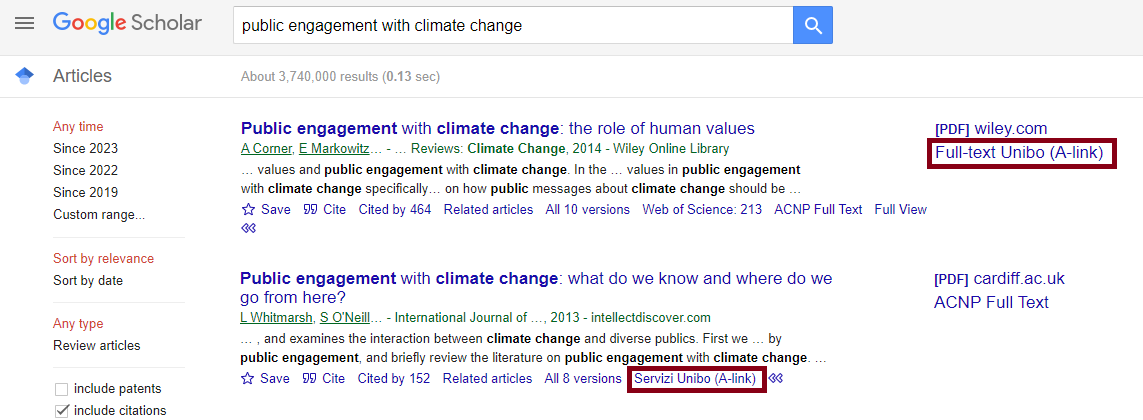
Task: Enable the include patents checkbox
Action: (x=62, y=389)
